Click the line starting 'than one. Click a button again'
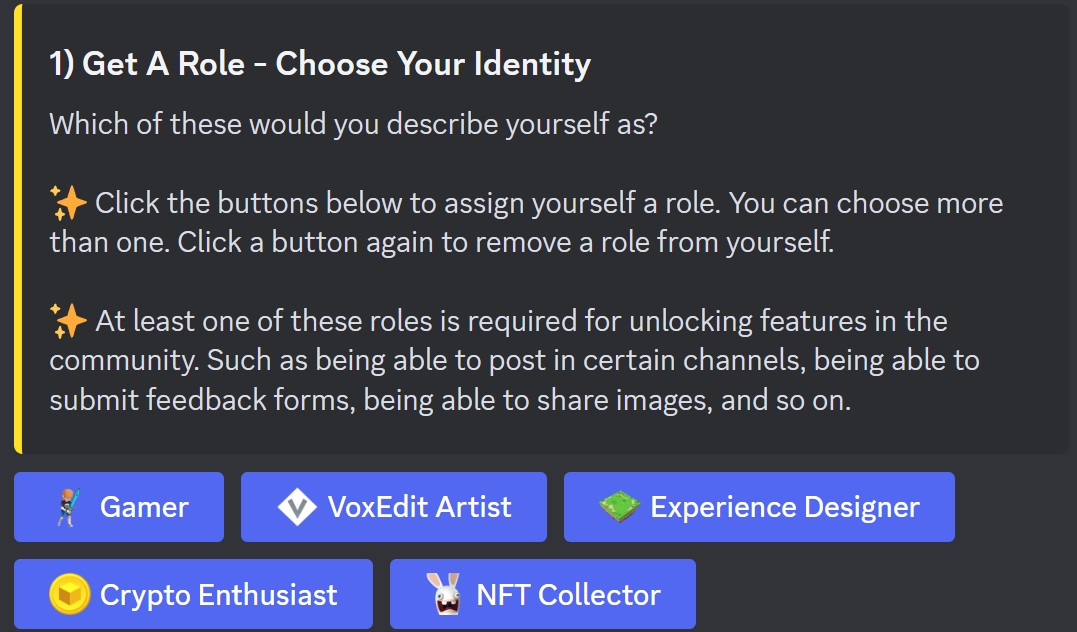The height and width of the screenshot is (632, 1077). pos(441,243)
